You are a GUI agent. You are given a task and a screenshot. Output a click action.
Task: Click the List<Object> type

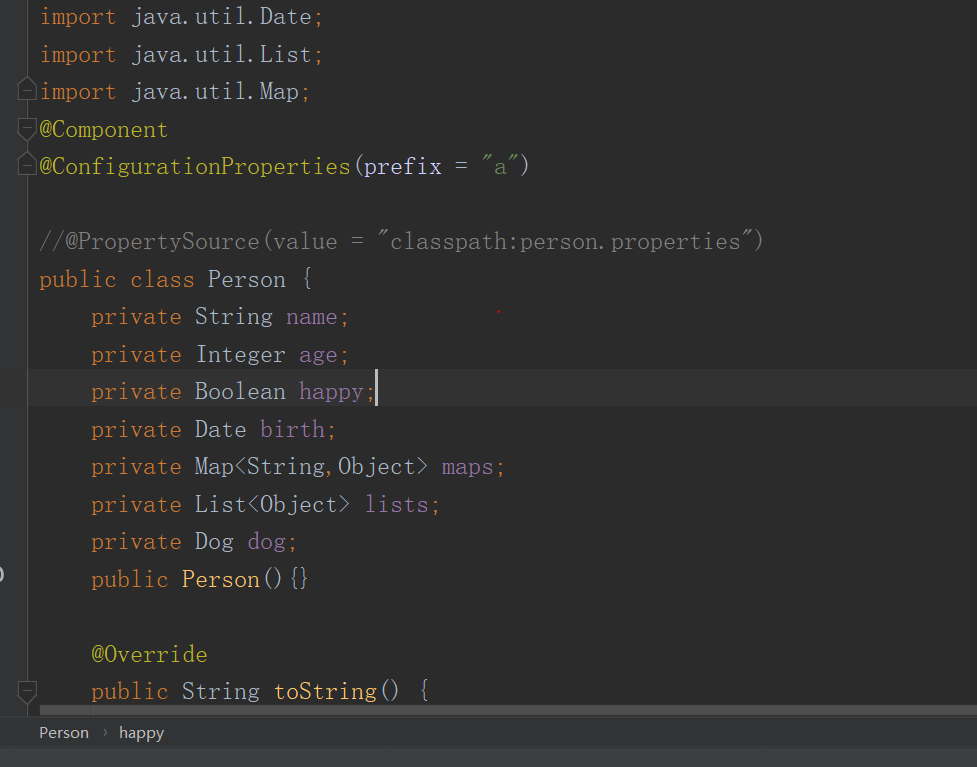[x=272, y=504]
